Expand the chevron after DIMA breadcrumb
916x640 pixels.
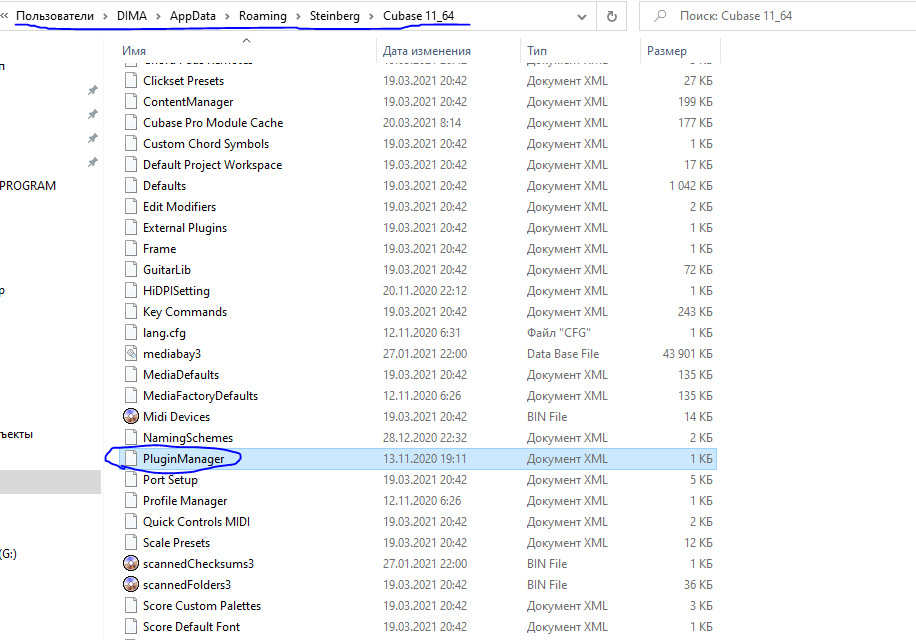[158, 16]
